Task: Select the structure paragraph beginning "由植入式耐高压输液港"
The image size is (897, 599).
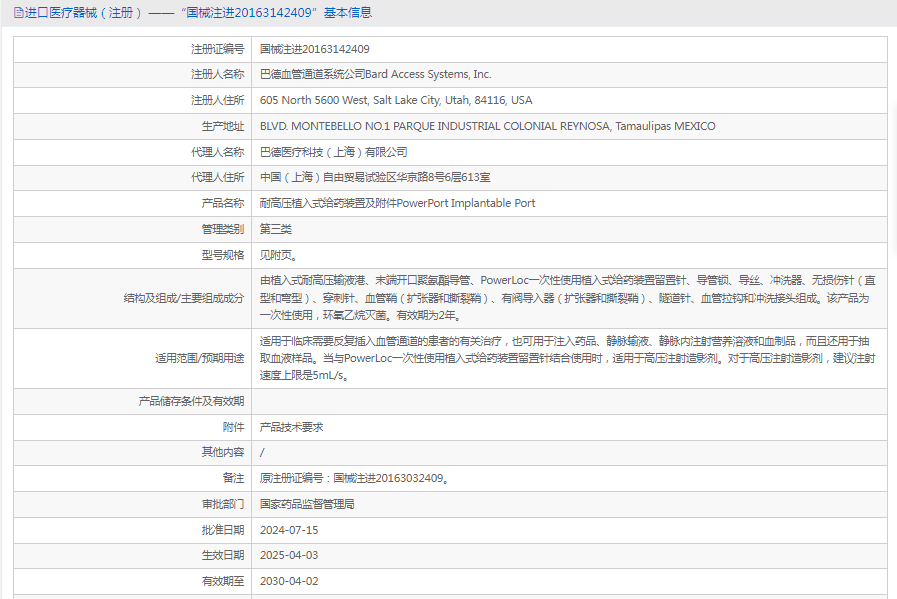Action: coord(567,298)
